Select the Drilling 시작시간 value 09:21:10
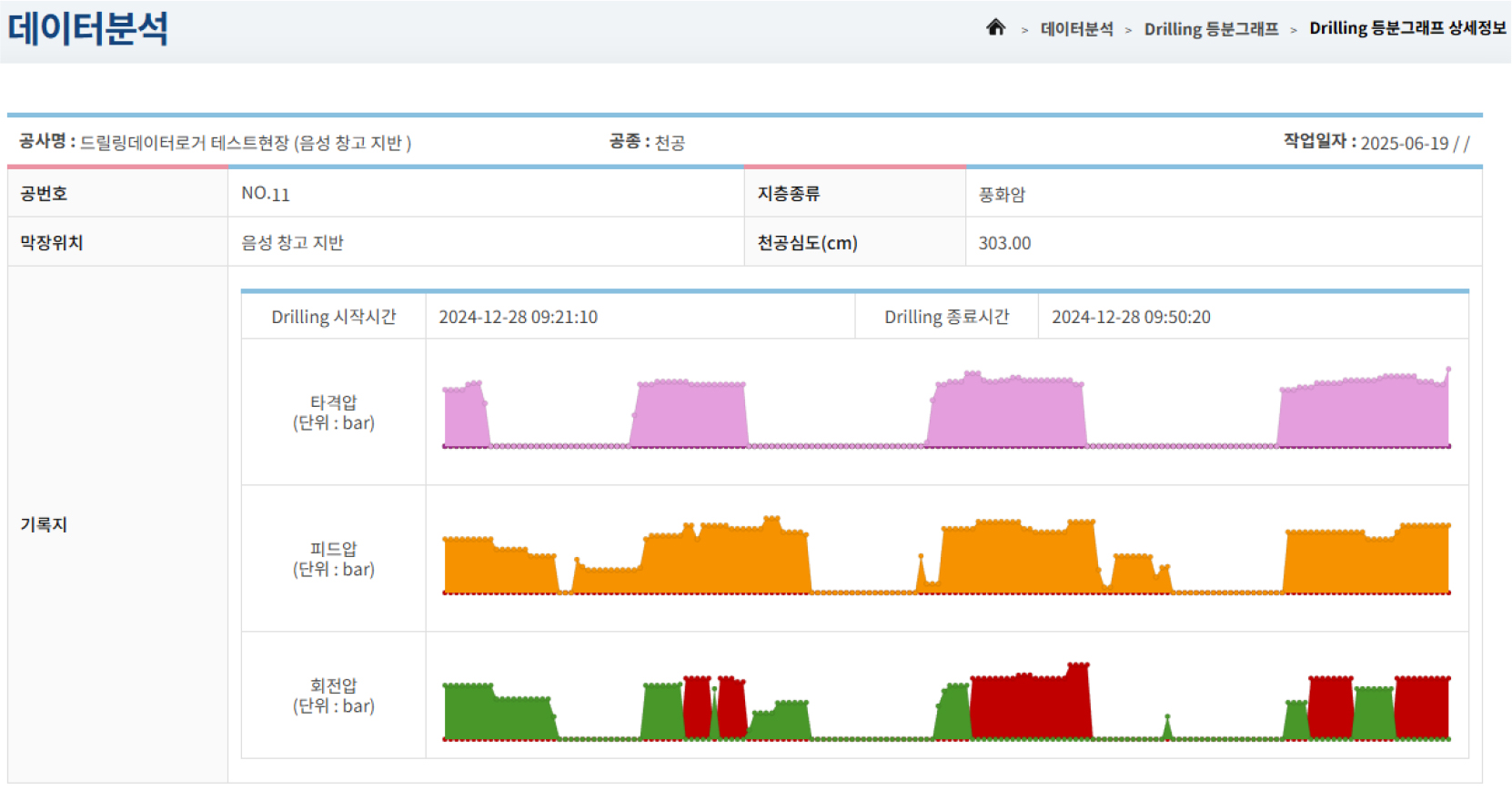Viewport: 1512px width, 801px height. click(x=518, y=317)
